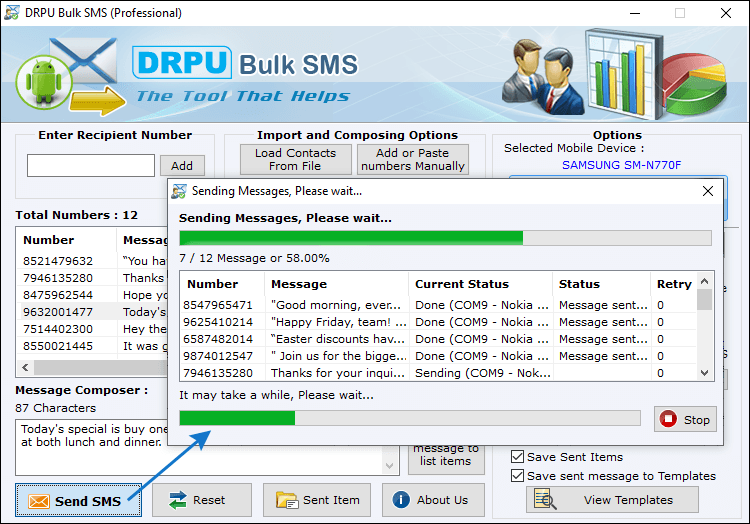Click "Good morning, ever..." message cell
Image resolution: width=750 pixels, height=524 pixels.
click(x=336, y=305)
